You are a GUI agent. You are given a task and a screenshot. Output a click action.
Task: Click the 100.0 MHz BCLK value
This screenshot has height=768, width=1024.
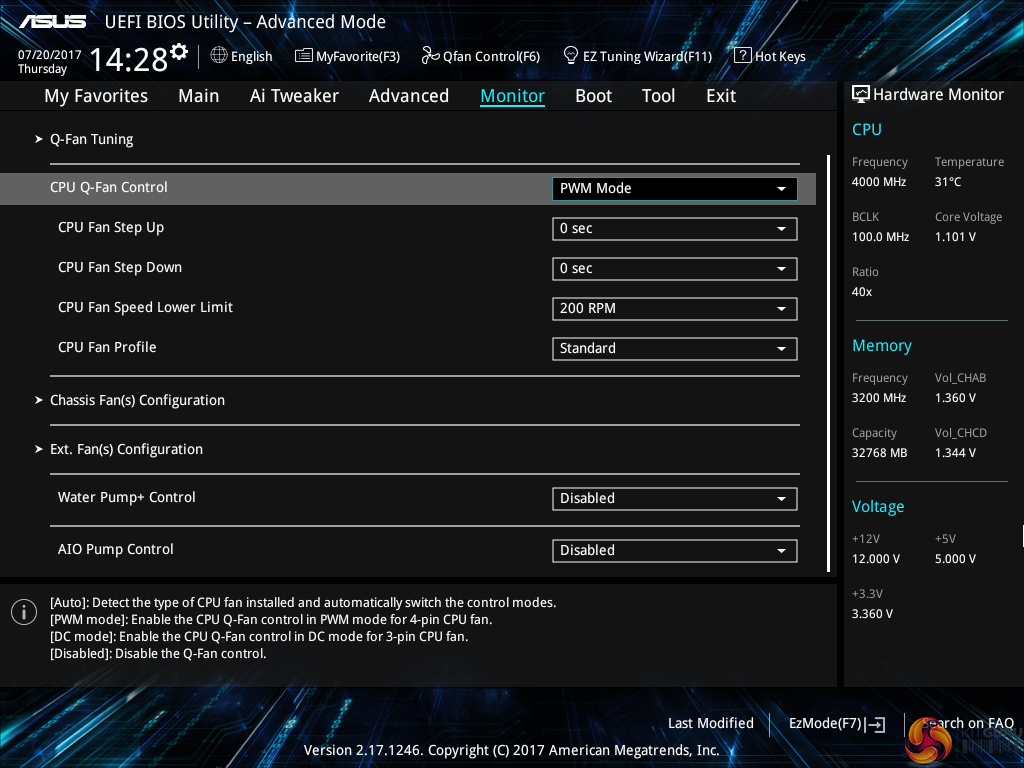(880, 237)
